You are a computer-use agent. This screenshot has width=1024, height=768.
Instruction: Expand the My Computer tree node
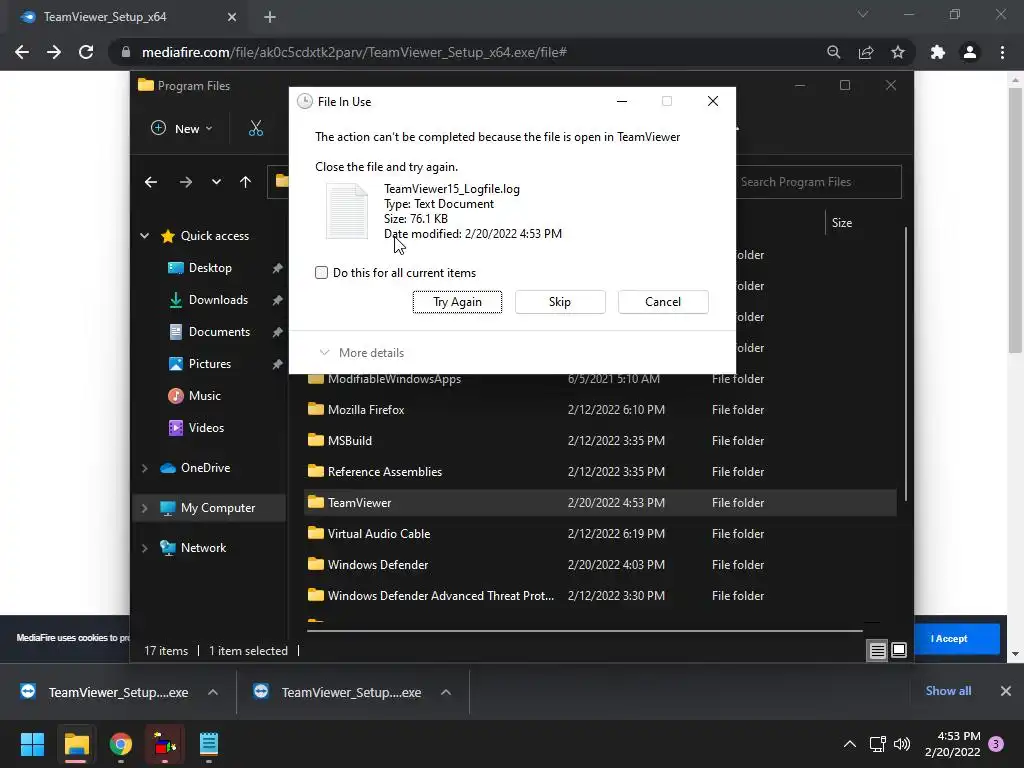tap(144, 507)
